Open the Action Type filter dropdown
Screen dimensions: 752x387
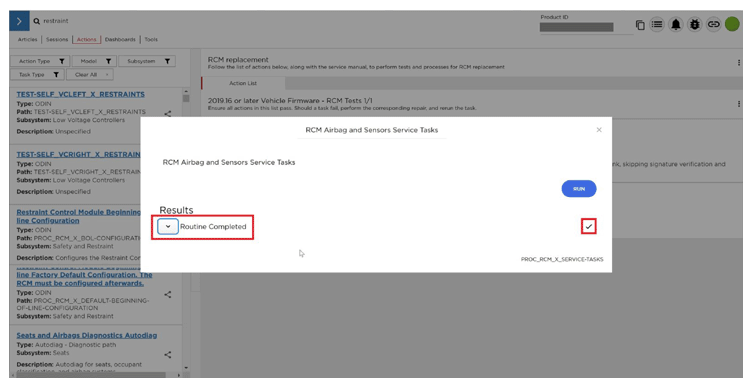coord(40,61)
